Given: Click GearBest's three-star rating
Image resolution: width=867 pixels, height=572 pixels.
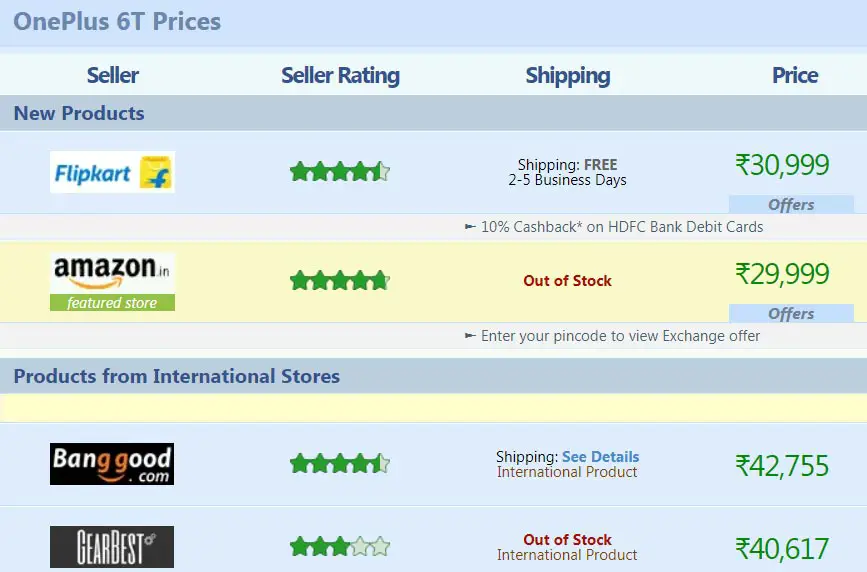Looking at the screenshot, I should (340, 547).
